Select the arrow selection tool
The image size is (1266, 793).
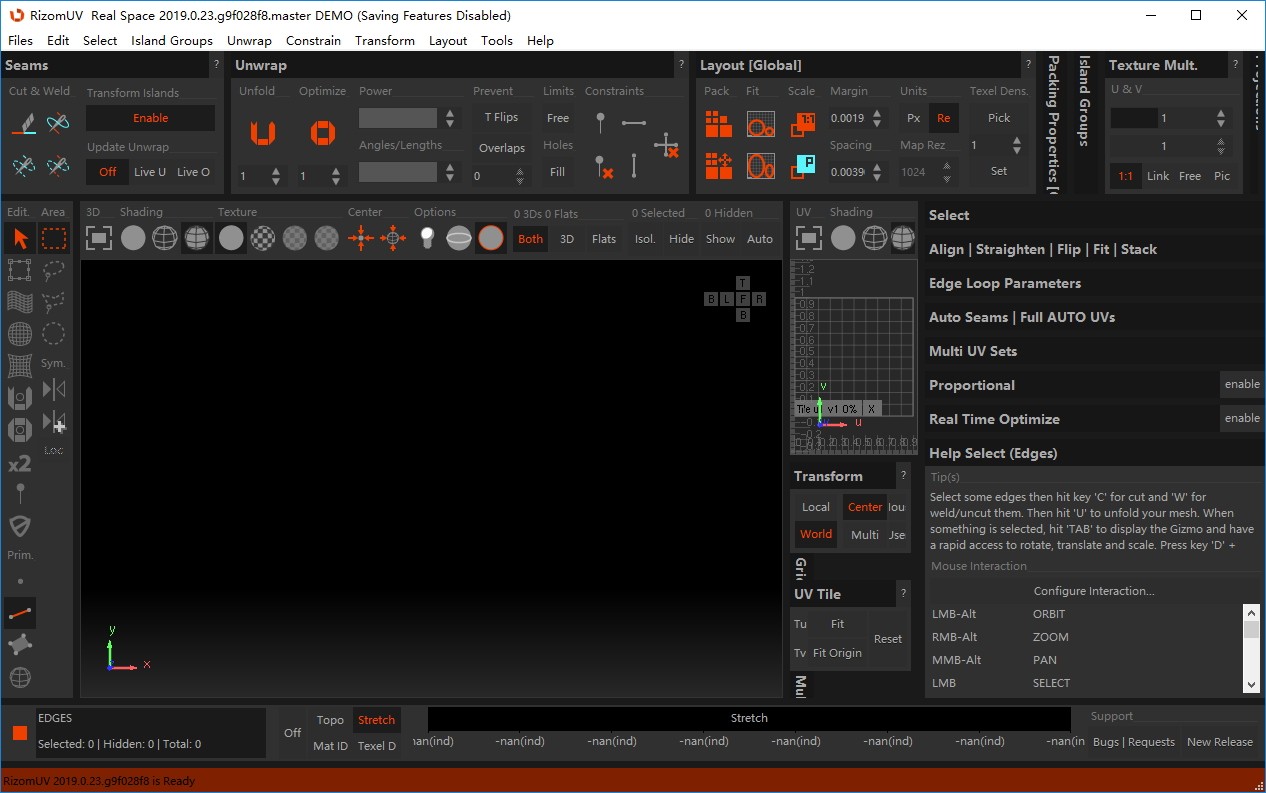(x=20, y=238)
